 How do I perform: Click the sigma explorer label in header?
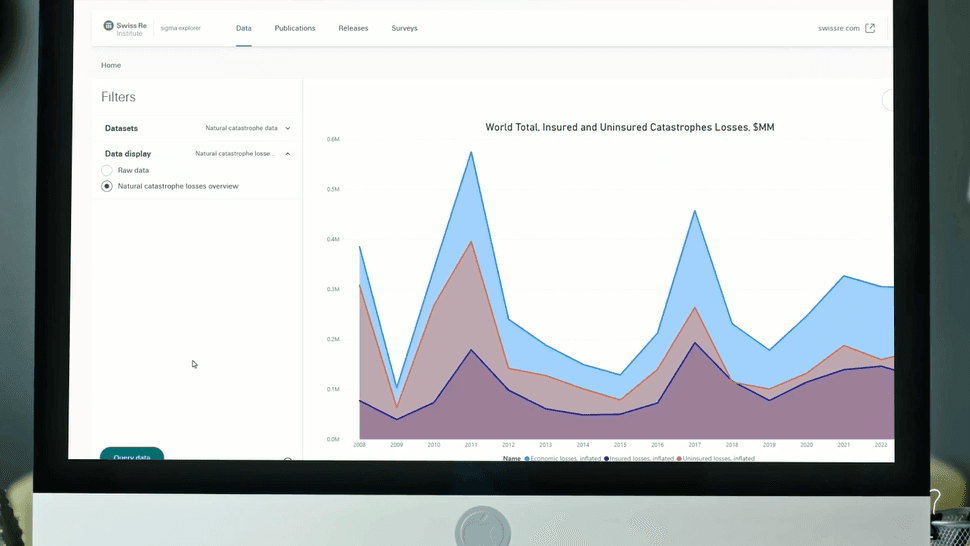(x=181, y=28)
